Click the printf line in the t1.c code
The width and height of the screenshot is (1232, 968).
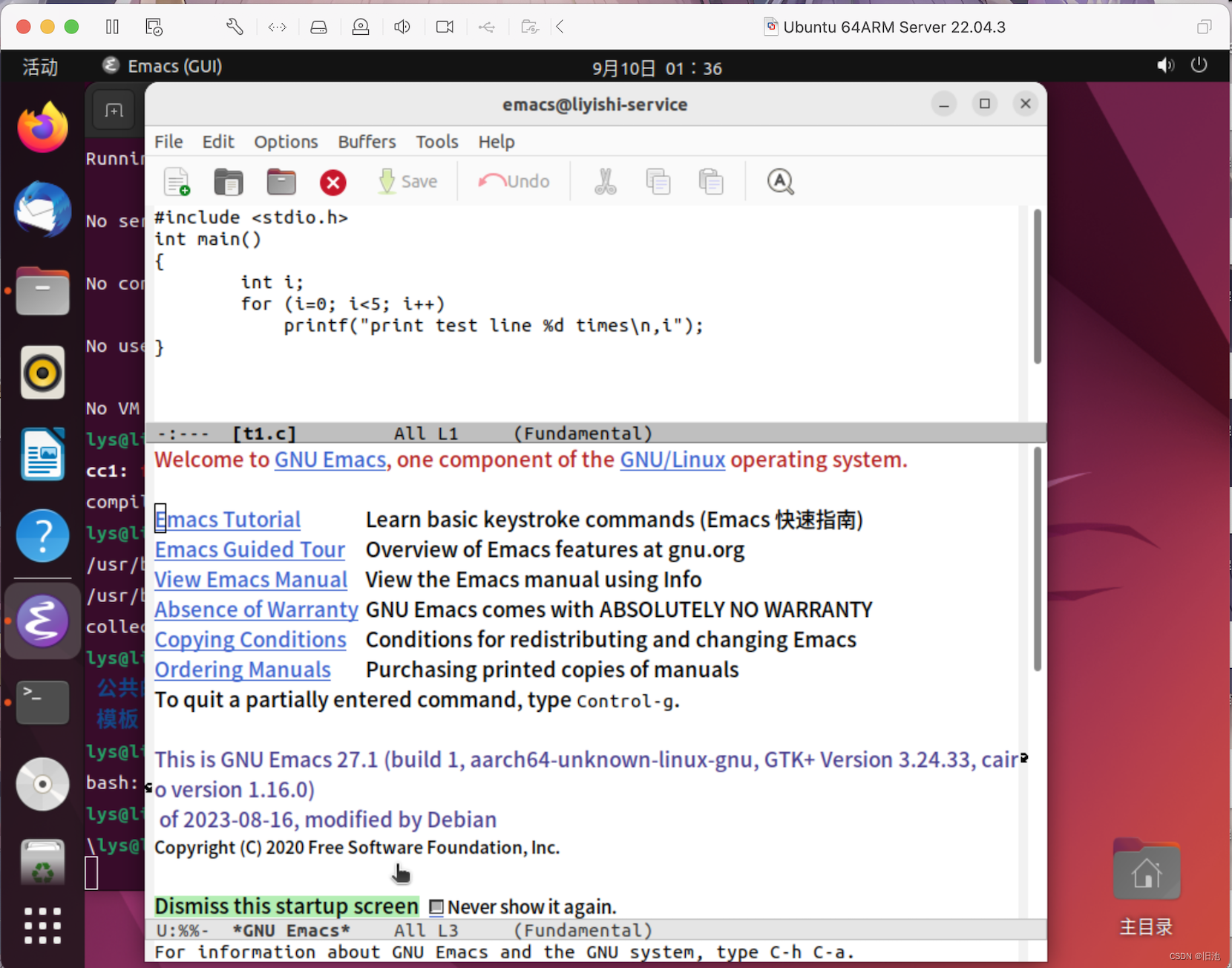[x=494, y=326]
